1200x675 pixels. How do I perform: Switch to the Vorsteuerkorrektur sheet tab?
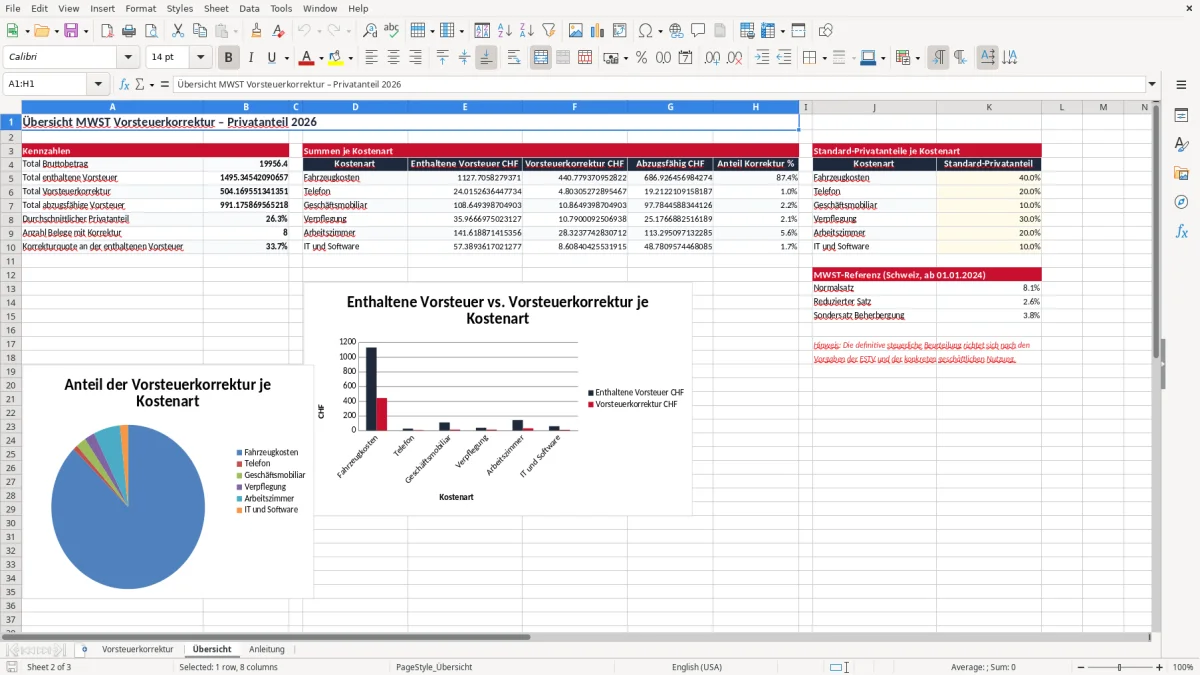[137, 649]
